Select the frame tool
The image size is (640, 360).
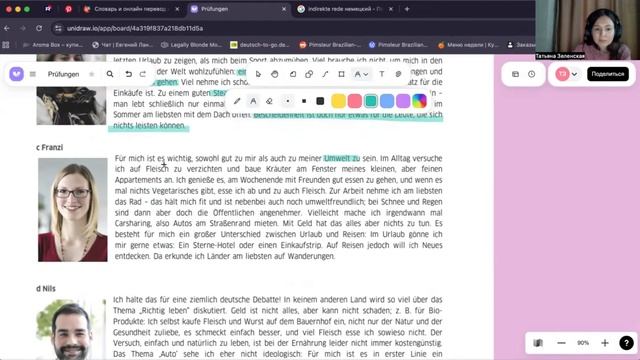(x=342, y=74)
